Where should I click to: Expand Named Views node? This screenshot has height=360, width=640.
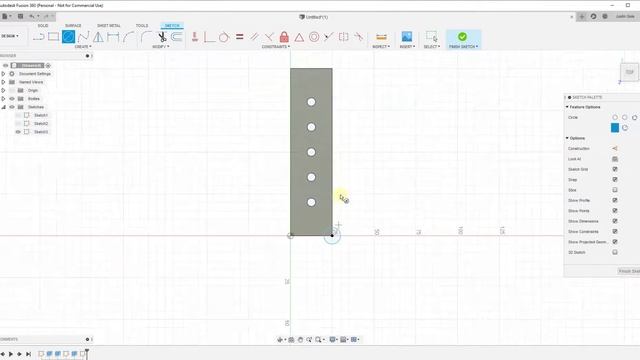tap(4, 82)
